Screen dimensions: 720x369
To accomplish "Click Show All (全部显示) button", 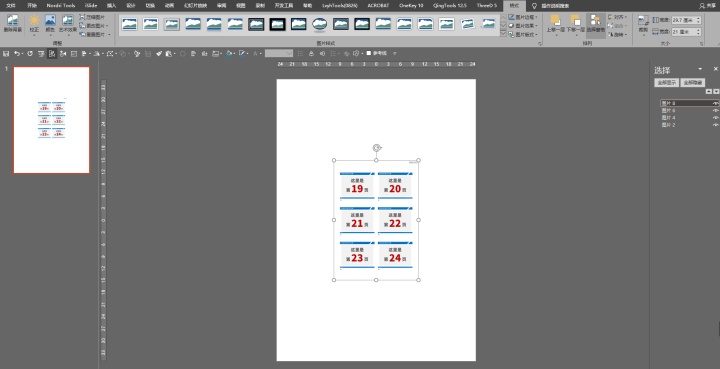I will pyautogui.click(x=666, y=83).
